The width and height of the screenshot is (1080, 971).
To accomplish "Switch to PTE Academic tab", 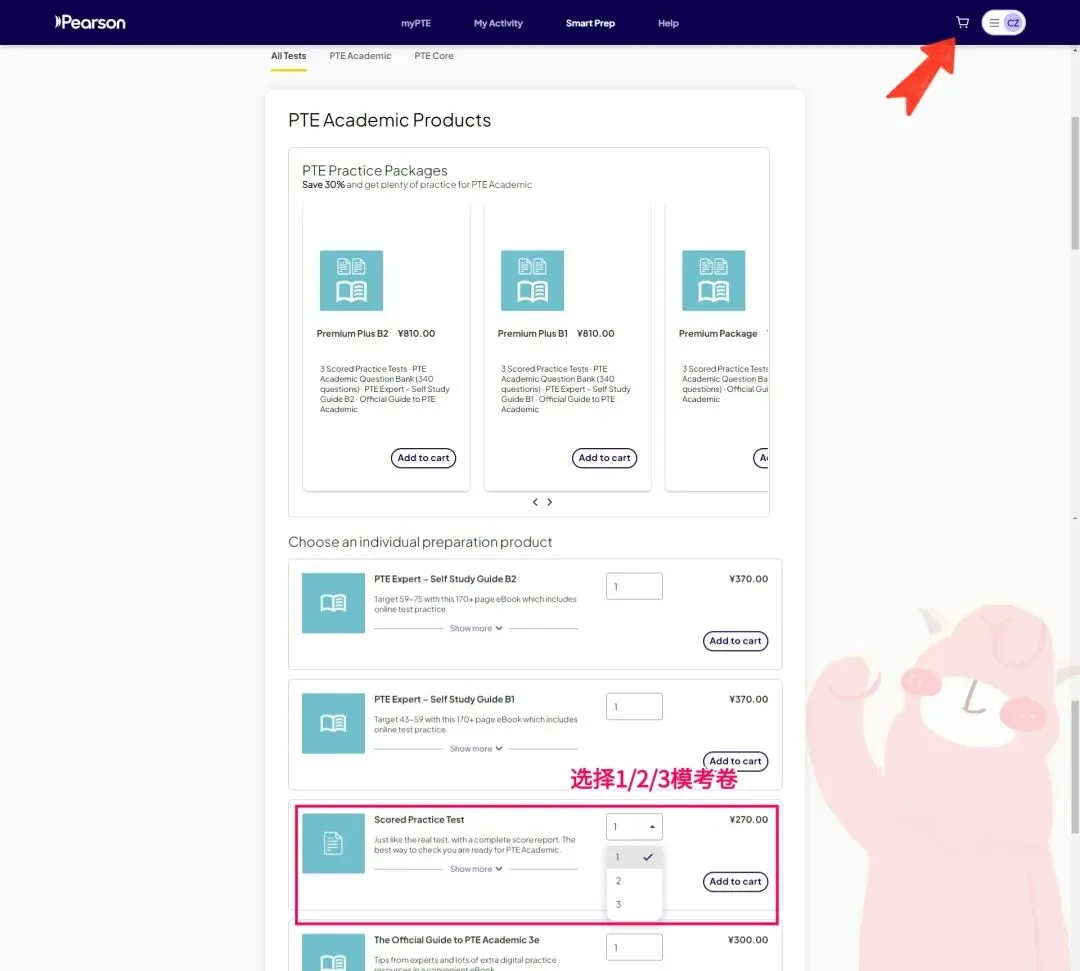I will tap(360, 56).
